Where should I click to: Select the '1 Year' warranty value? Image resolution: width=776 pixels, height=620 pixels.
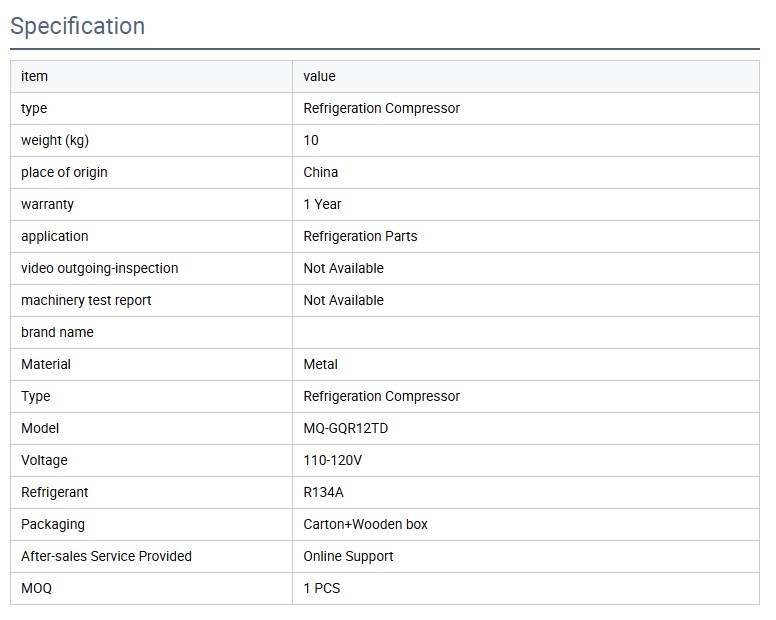(x=323, y=205)
